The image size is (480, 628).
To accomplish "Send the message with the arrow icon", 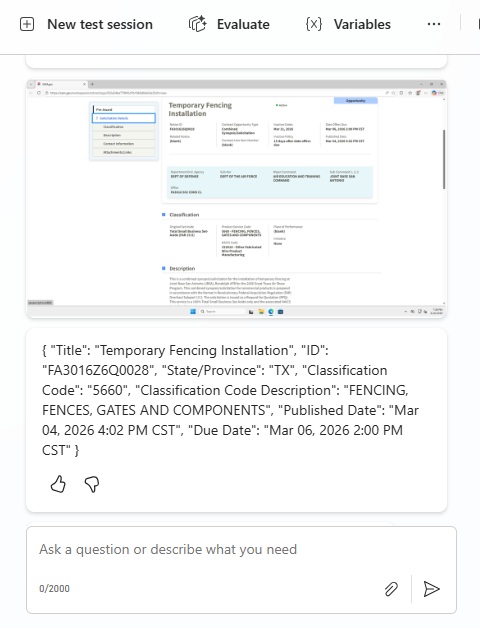I will (x=432, y=589).
